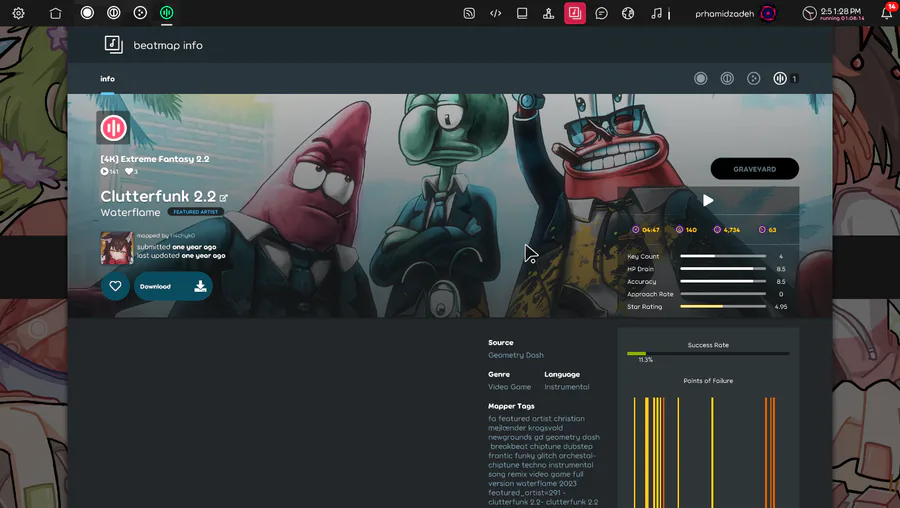
Task: Switch the beatmap header to osu! mode
Action: point(700,79)
